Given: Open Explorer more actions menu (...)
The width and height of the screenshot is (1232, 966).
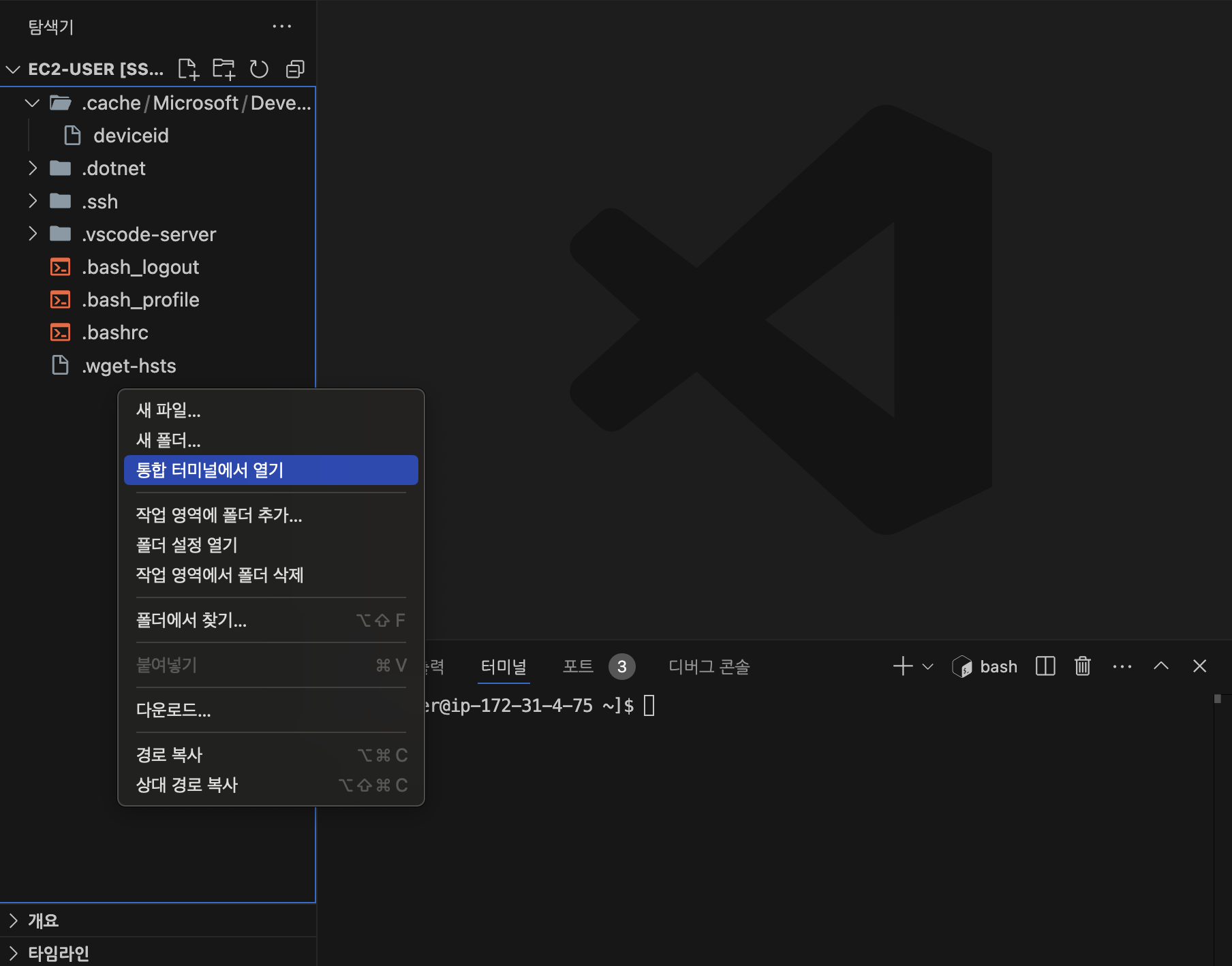Looking at the screenshot, I should click(282, 26).
